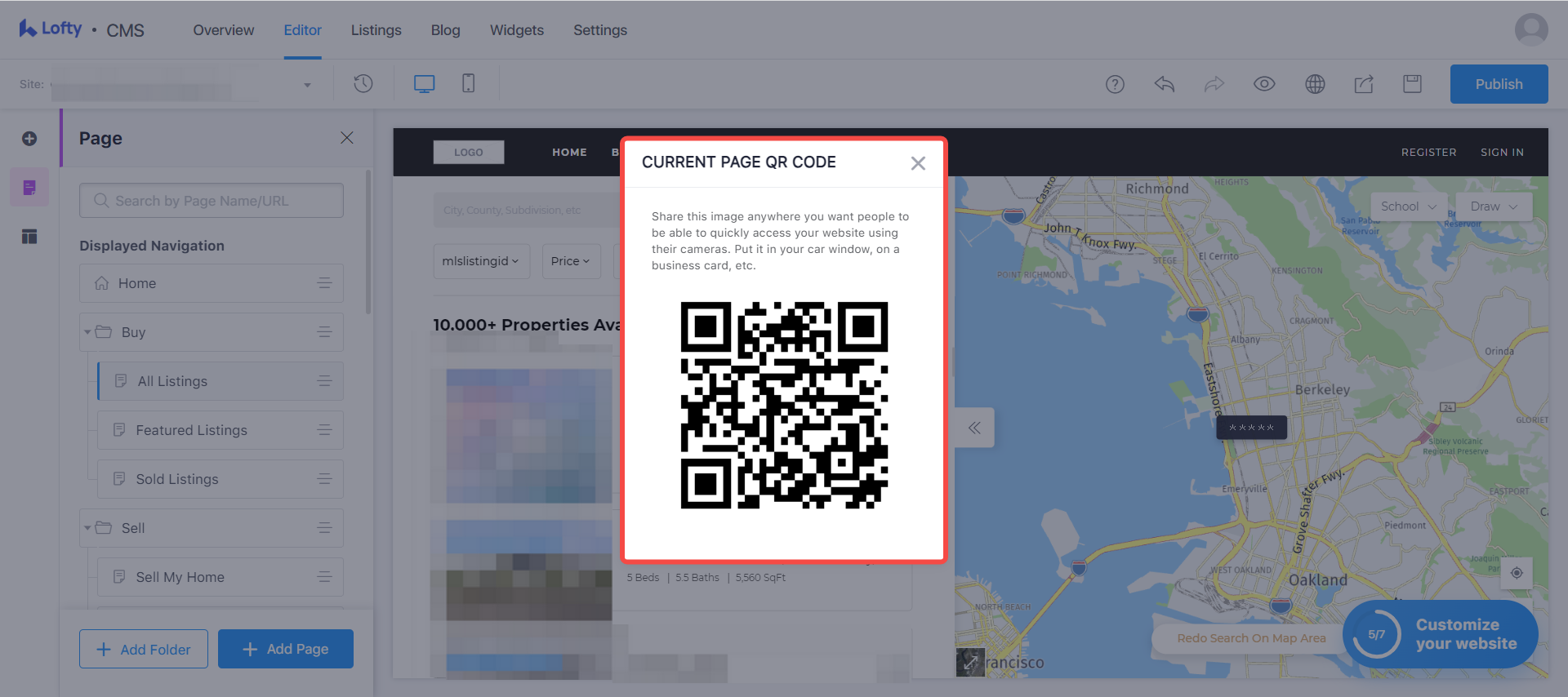Click Search by Page Name/URL field

coord(212,201)
